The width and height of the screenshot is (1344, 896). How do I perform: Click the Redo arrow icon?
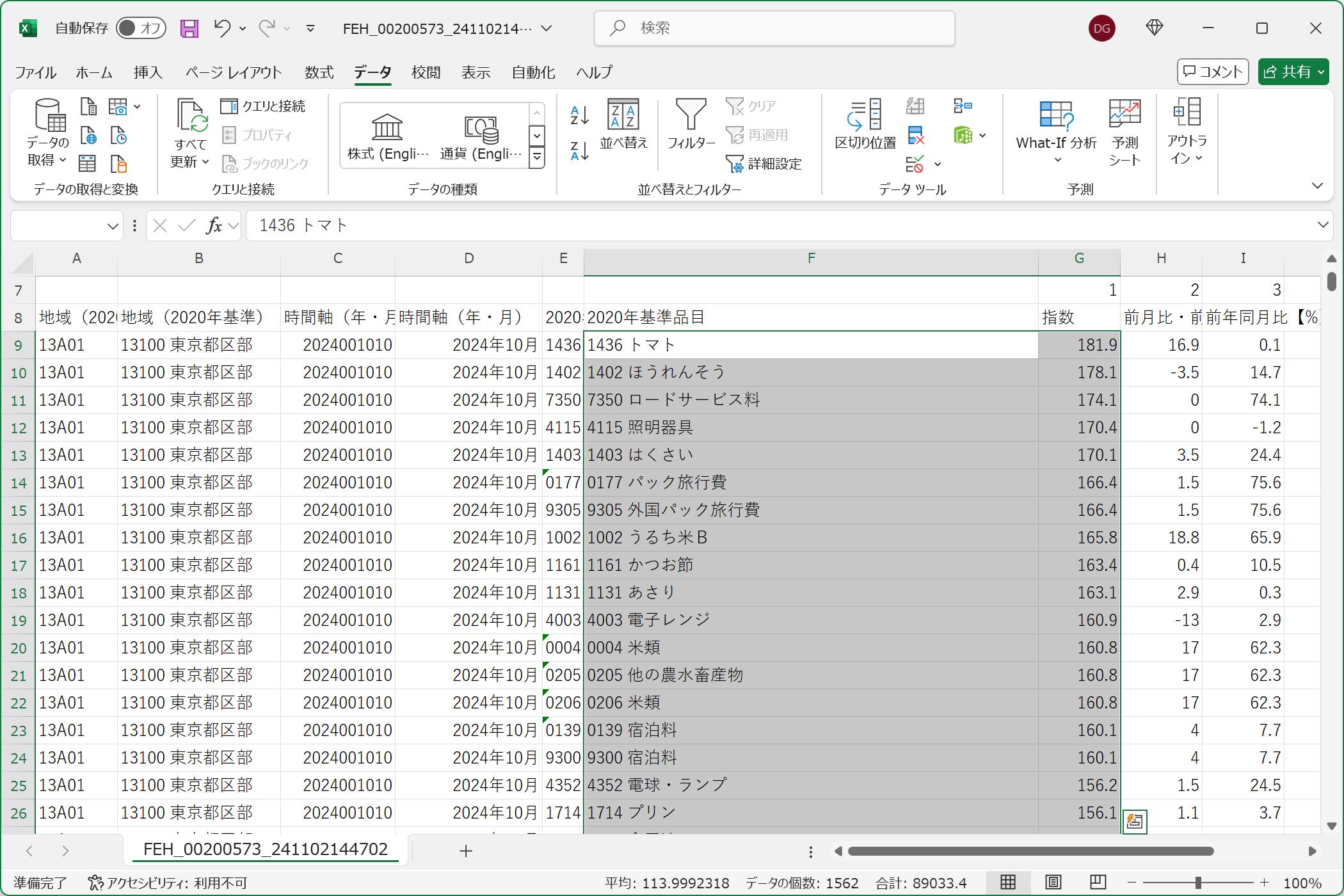click(x=267, y=28)
